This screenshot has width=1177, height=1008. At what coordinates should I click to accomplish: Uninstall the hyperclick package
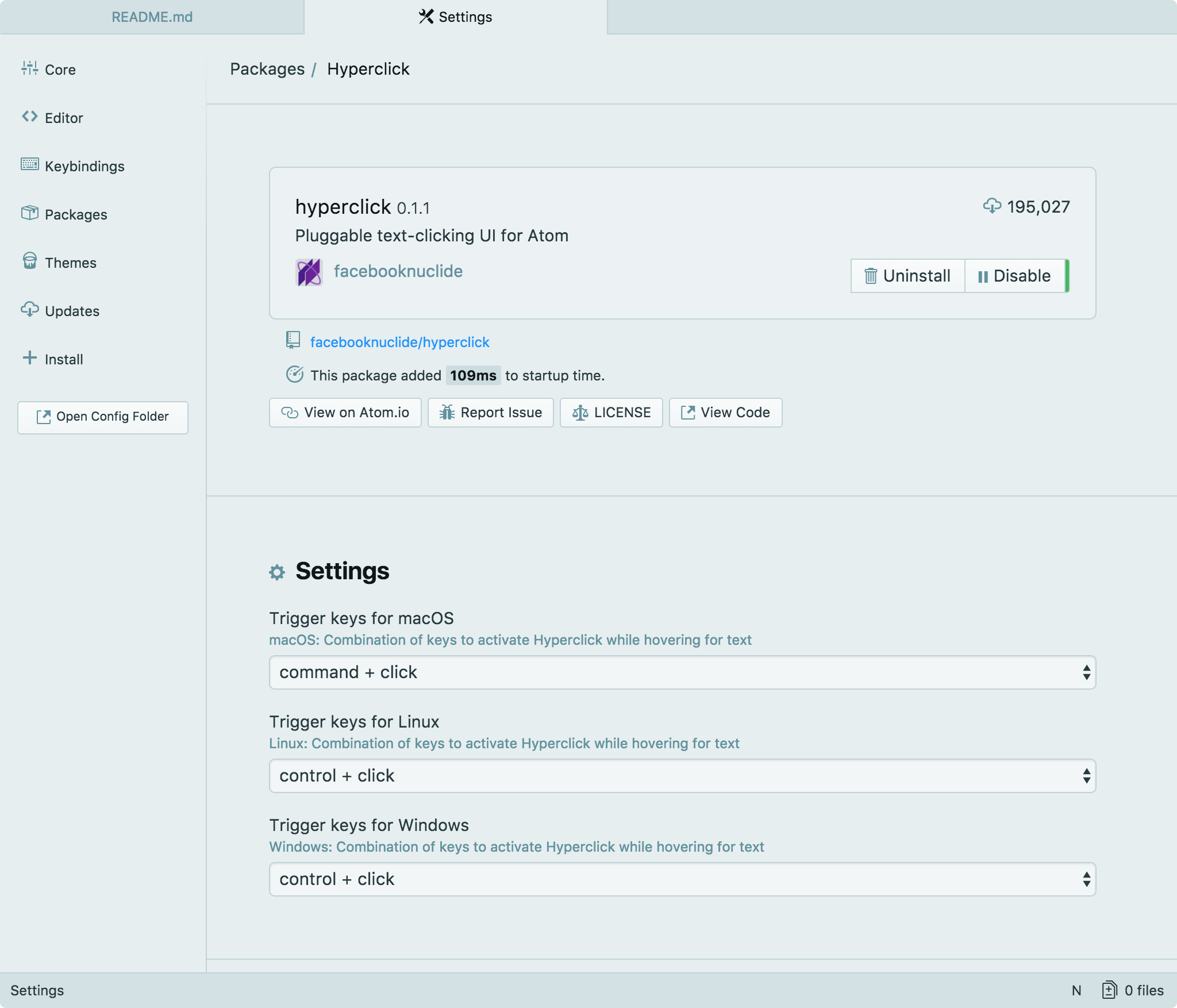coord(907,276)
